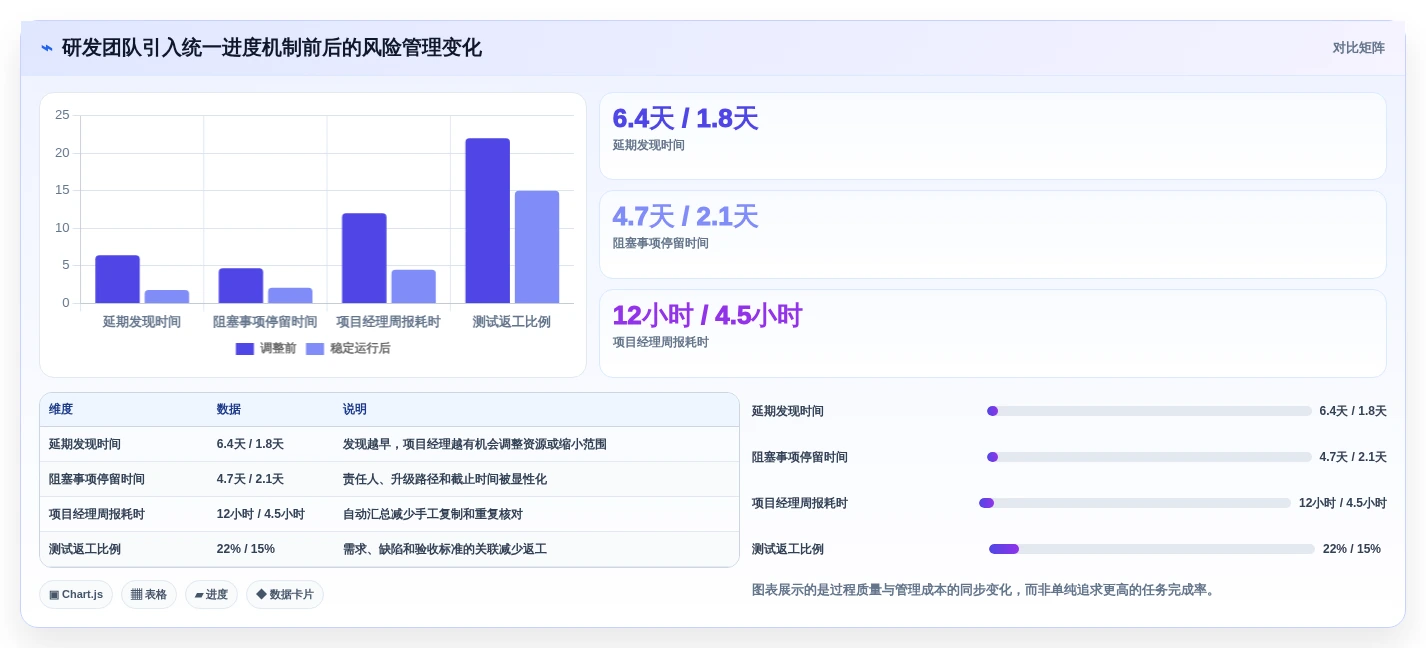
Task: Click description 自动汇总减少手工复制和重复核对
Action: click(433, 514)
